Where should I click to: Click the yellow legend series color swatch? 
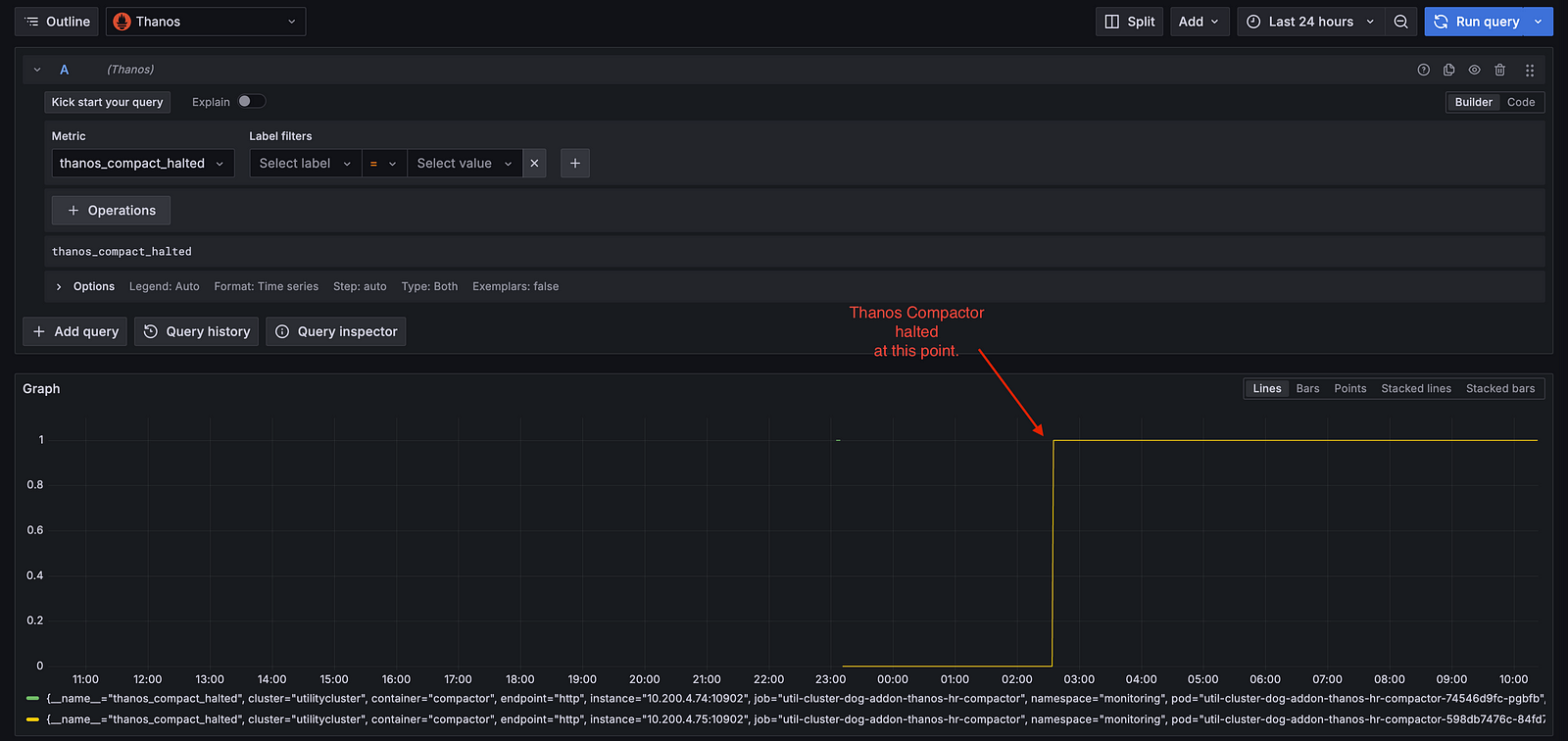tap(32, 719)
